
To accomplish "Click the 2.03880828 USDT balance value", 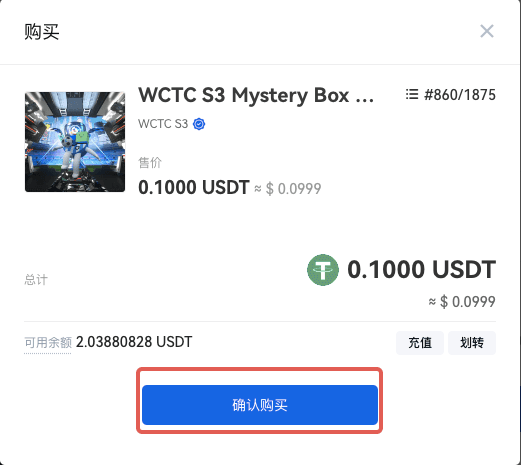I will (x=134, y=342).
